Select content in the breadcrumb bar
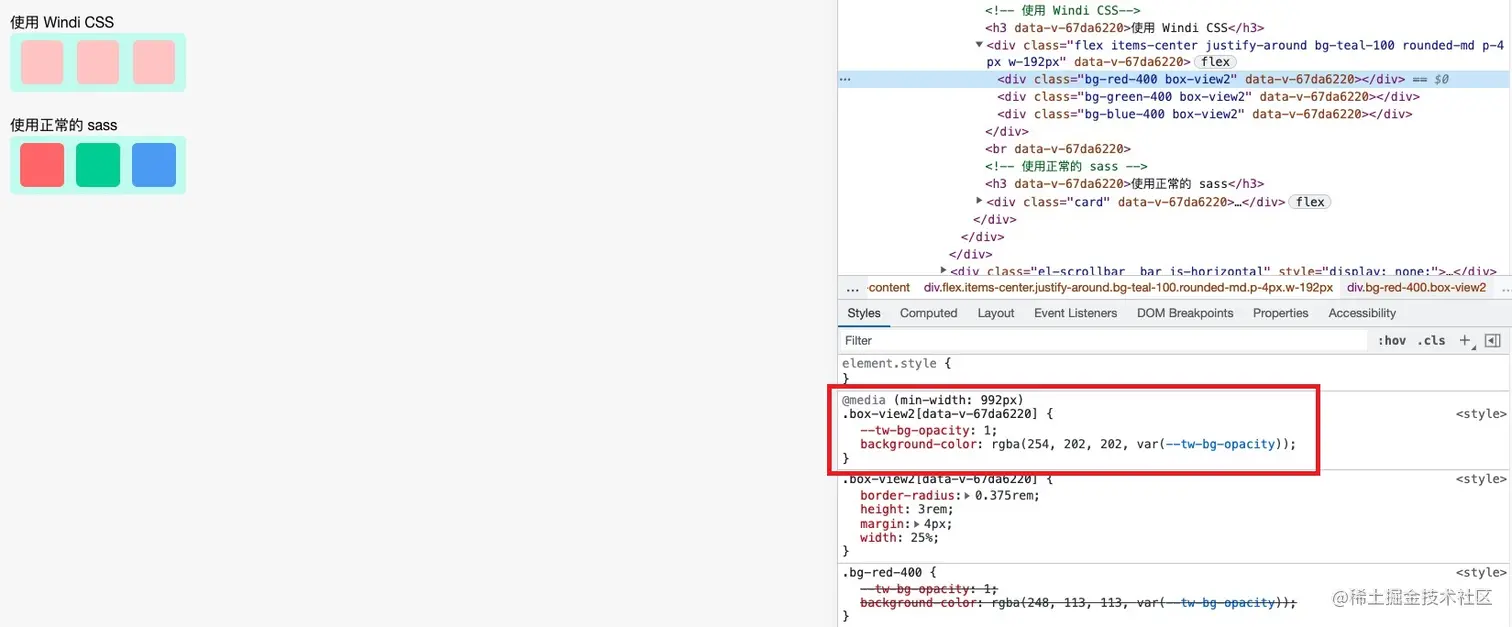This screenshot has width=1512, height=627. (x=889, y=287)
